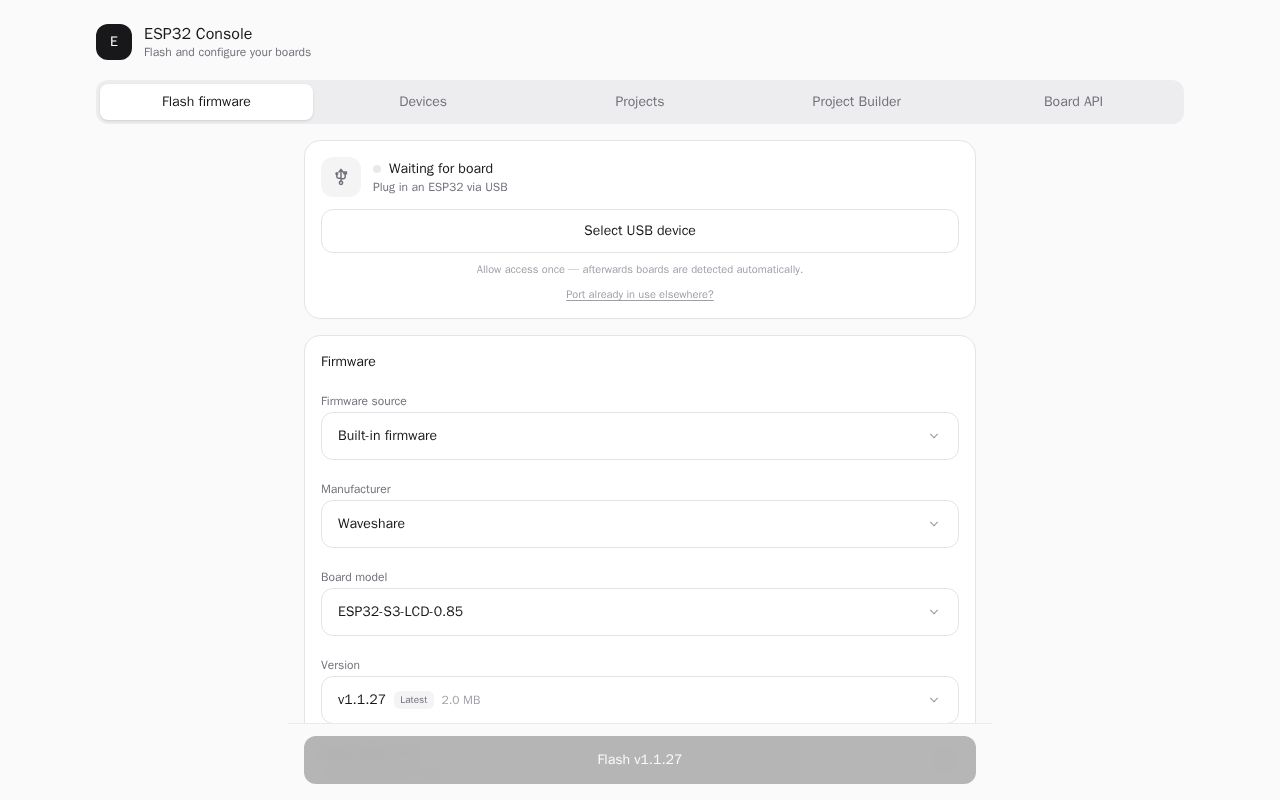Viewport: 1280px width, 800px height.
Task: Switch to the Flash firmware tab
Action: 206,102
